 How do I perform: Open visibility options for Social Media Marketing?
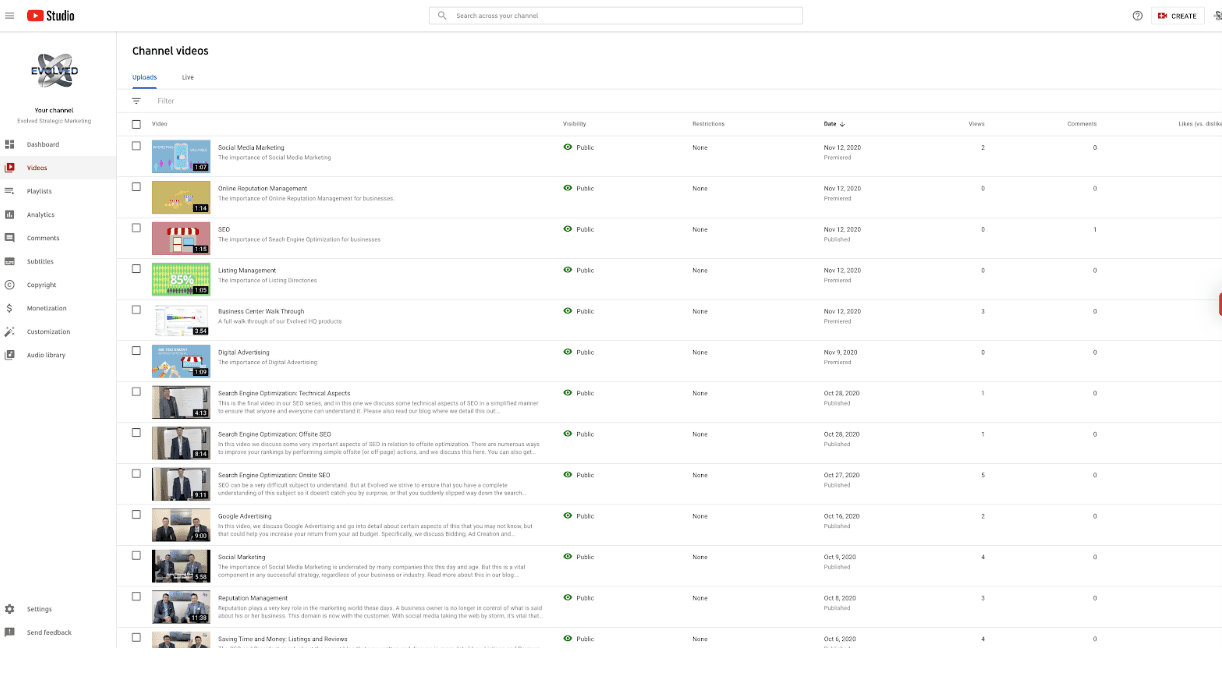point(579,147)
